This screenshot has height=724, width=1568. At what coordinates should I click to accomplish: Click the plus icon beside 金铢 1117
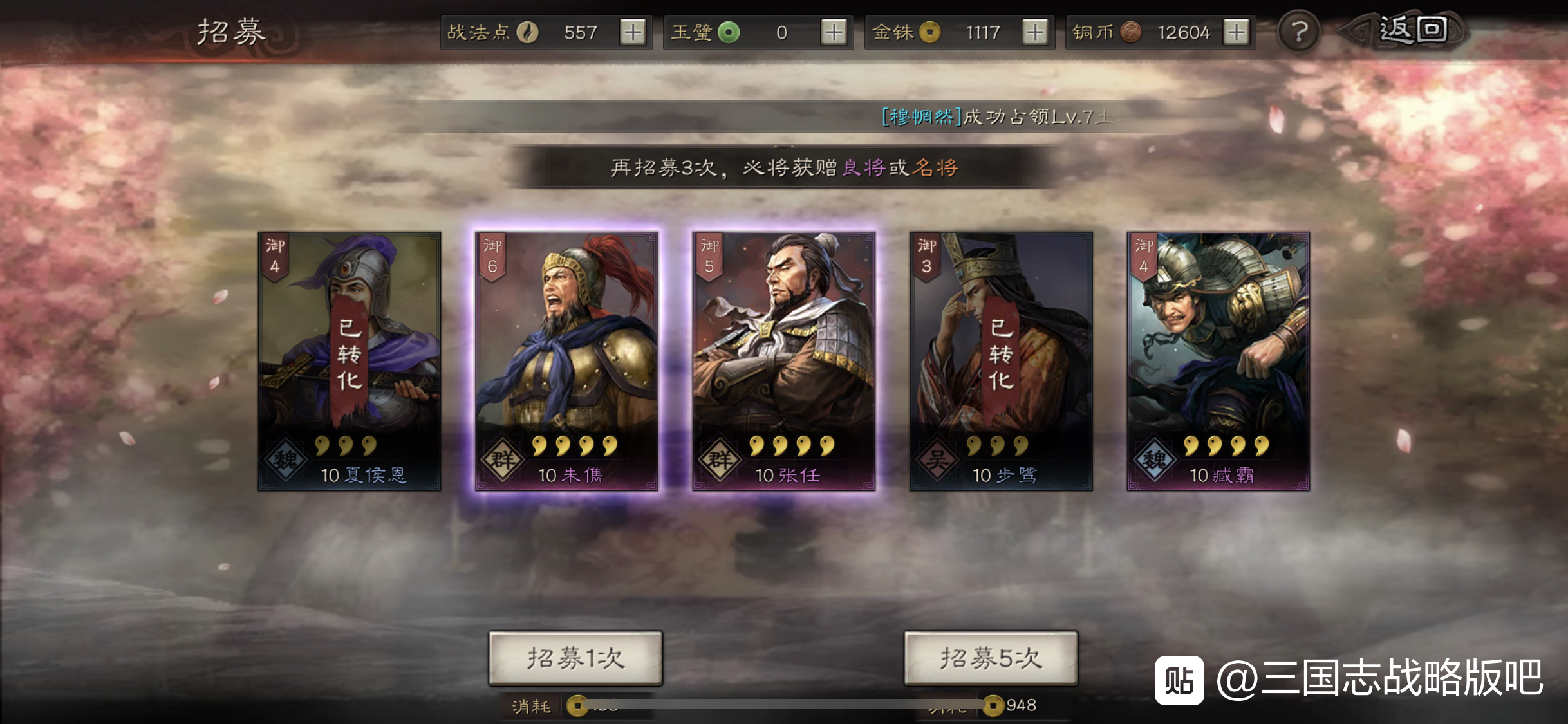[x=1035, y=32]
